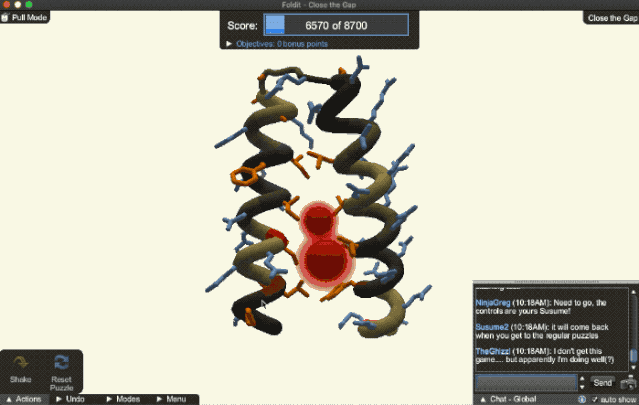
Task: Toggle the auto show checkbox
Action: pyautogui.click(x=594, y=399)
